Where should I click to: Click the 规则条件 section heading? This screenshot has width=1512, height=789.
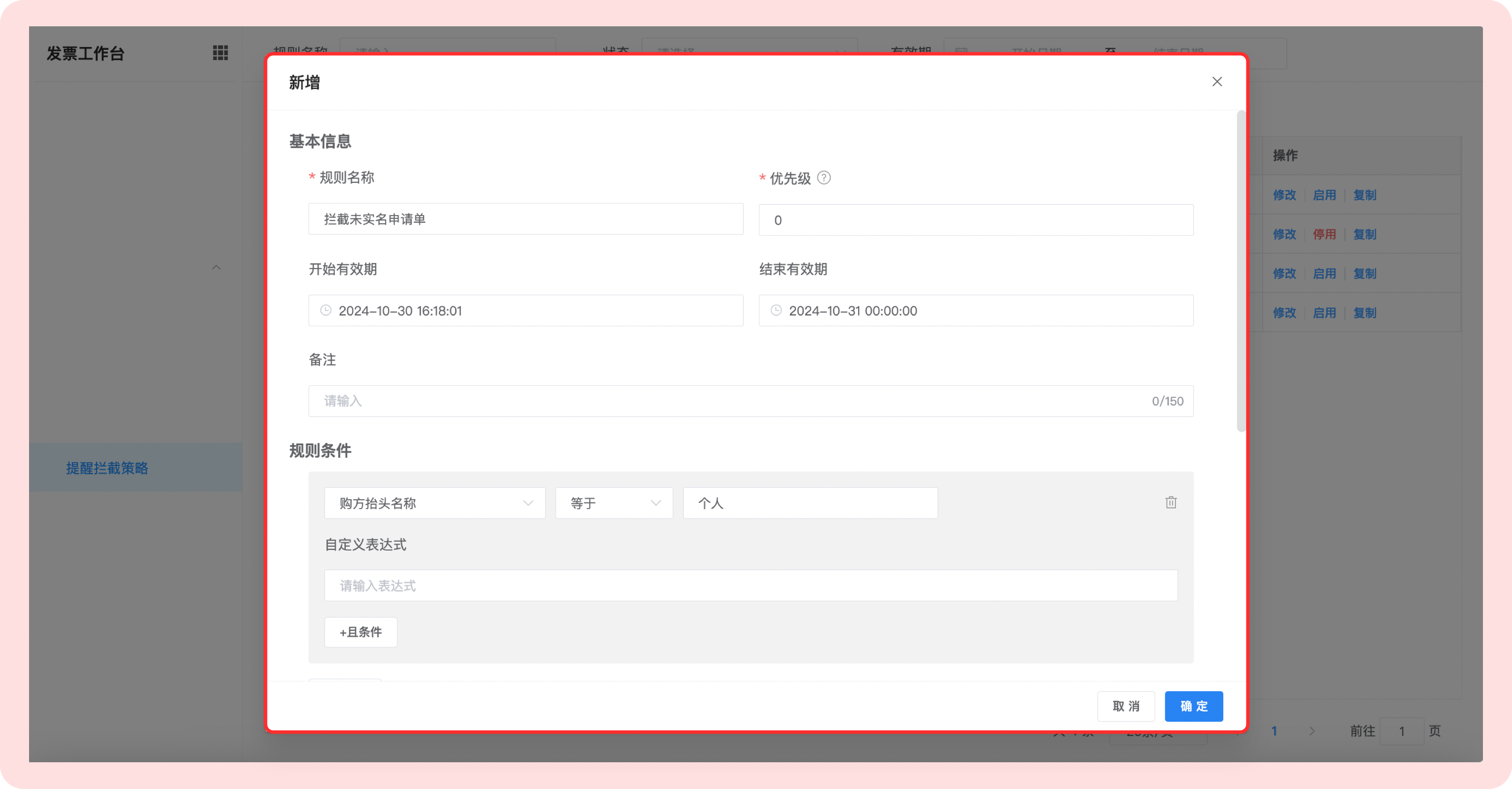[x=320, y=451]
